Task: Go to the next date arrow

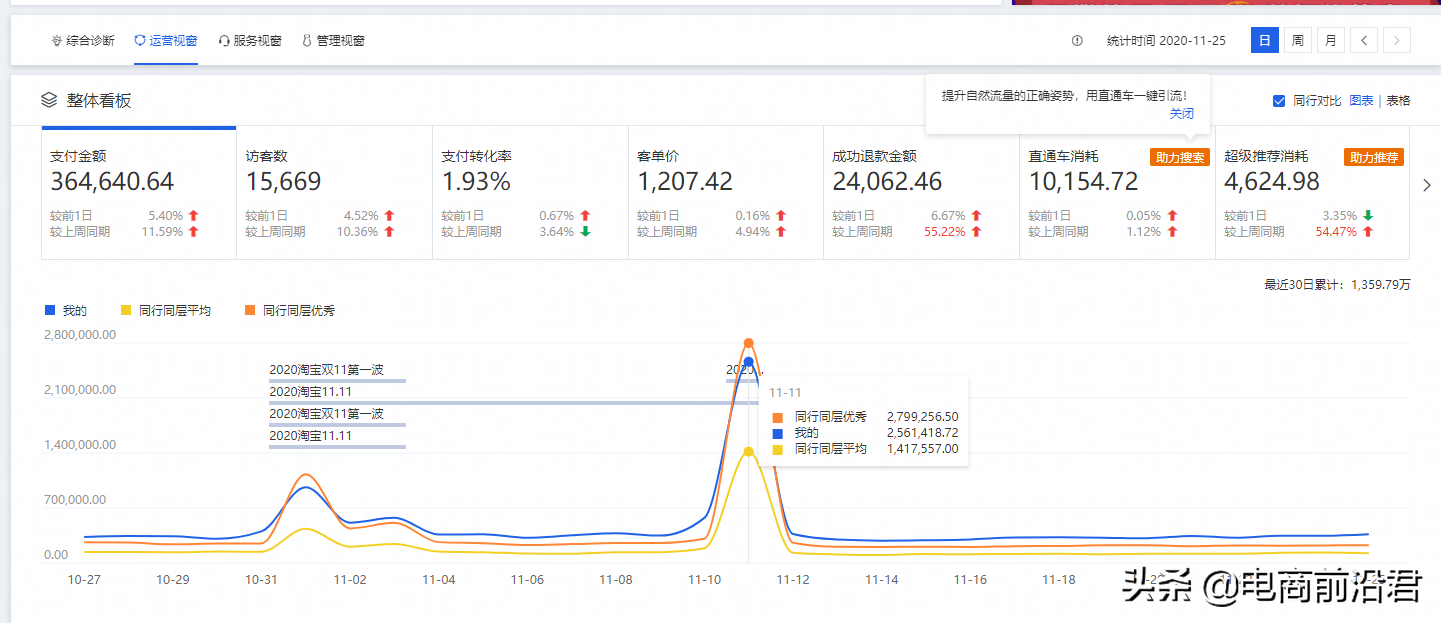Action: click(x=1397, y=41)
